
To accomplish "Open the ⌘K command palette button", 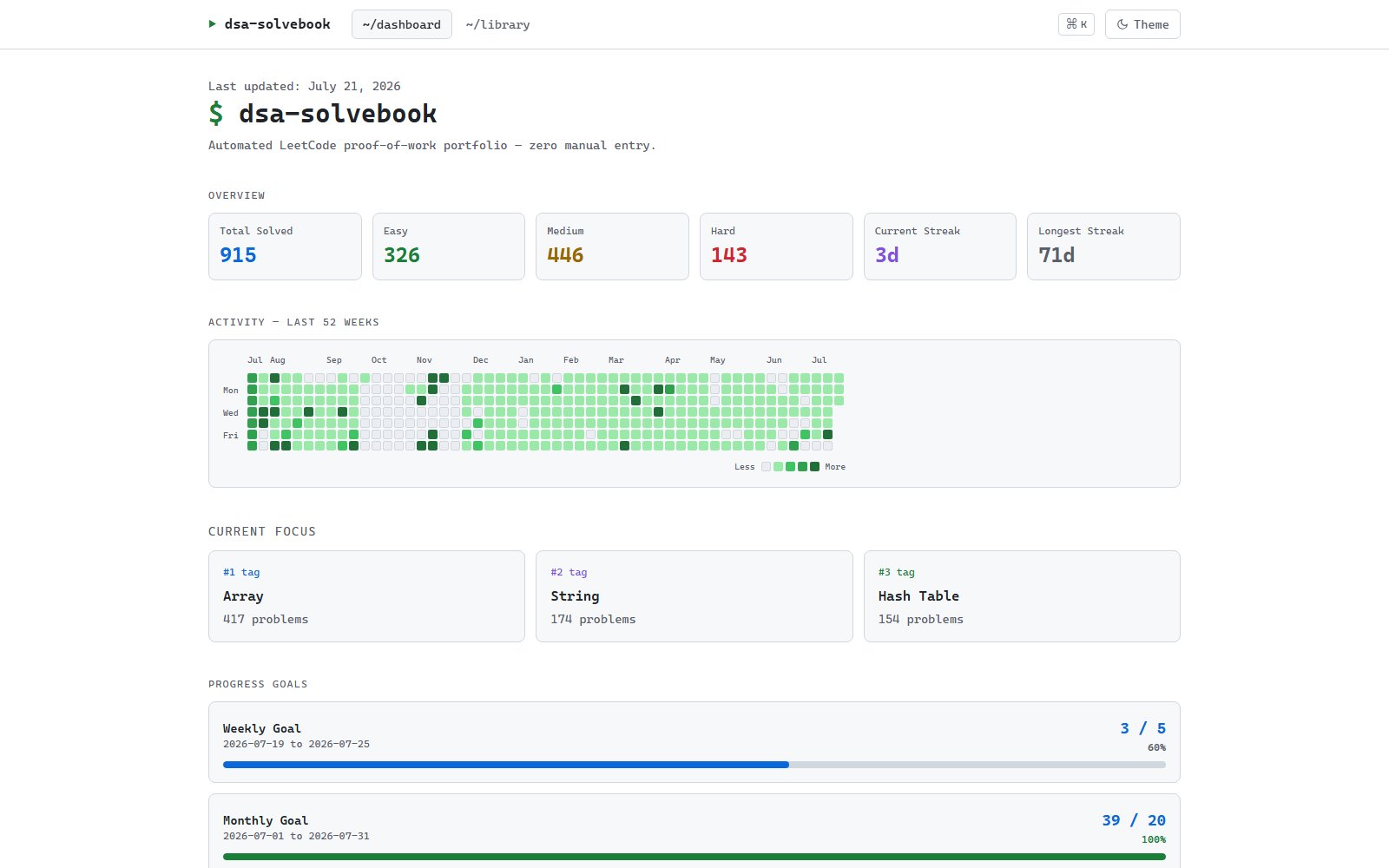I will pyautogui.click(x=1076, y=24).
